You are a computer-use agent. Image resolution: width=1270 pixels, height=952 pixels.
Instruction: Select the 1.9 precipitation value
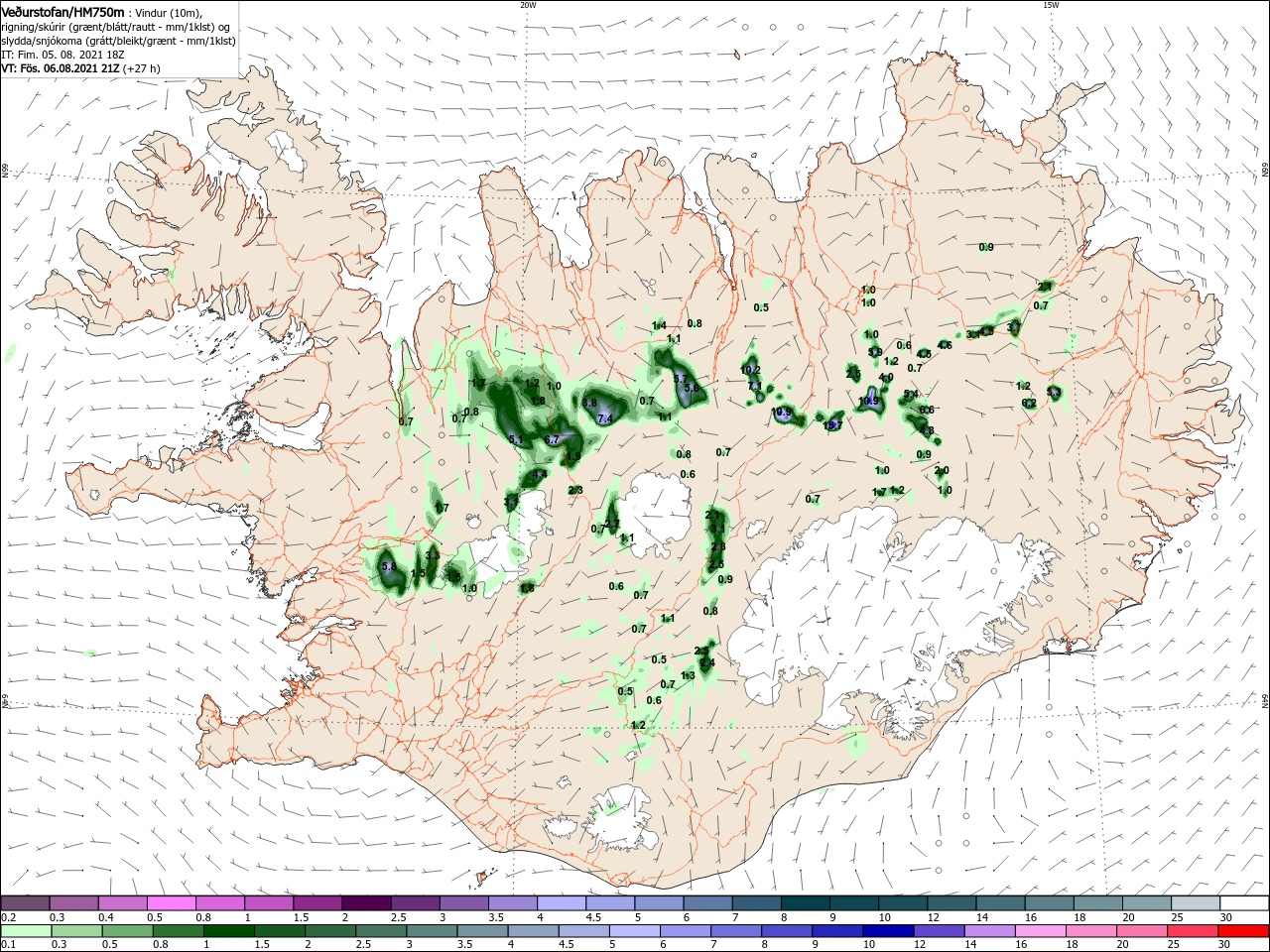point(572,457)
